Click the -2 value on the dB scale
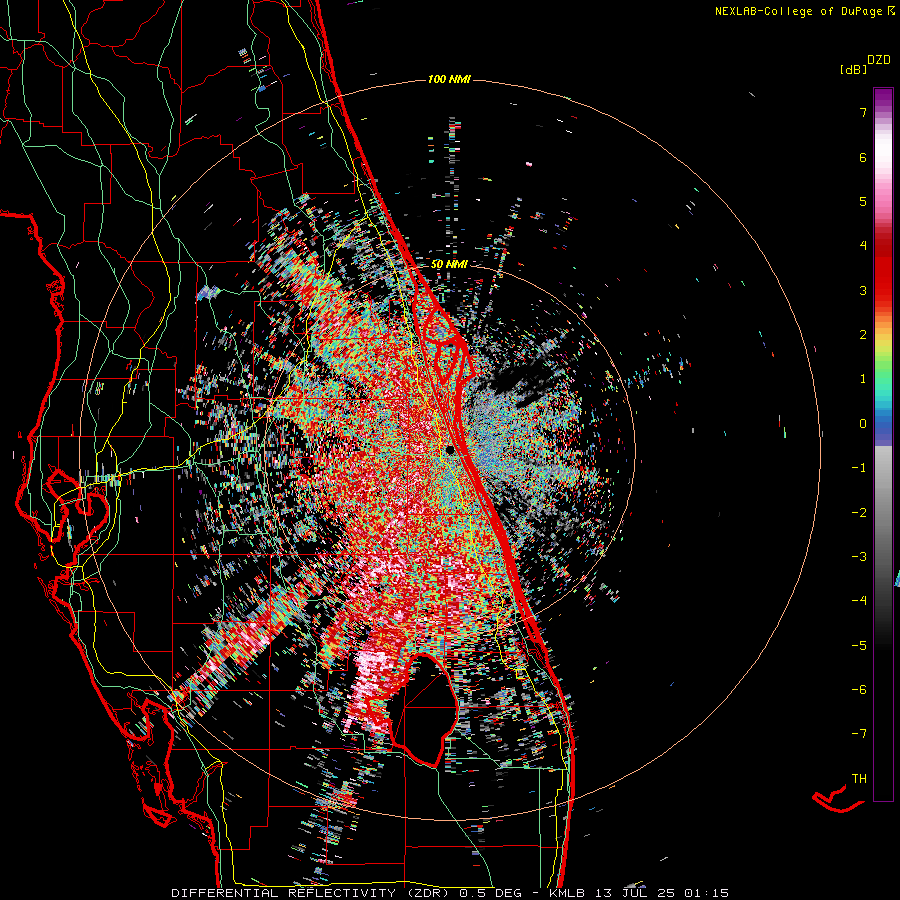Image resolution: width=900 pixels, height=900 pixels. [x=859, y=513]
